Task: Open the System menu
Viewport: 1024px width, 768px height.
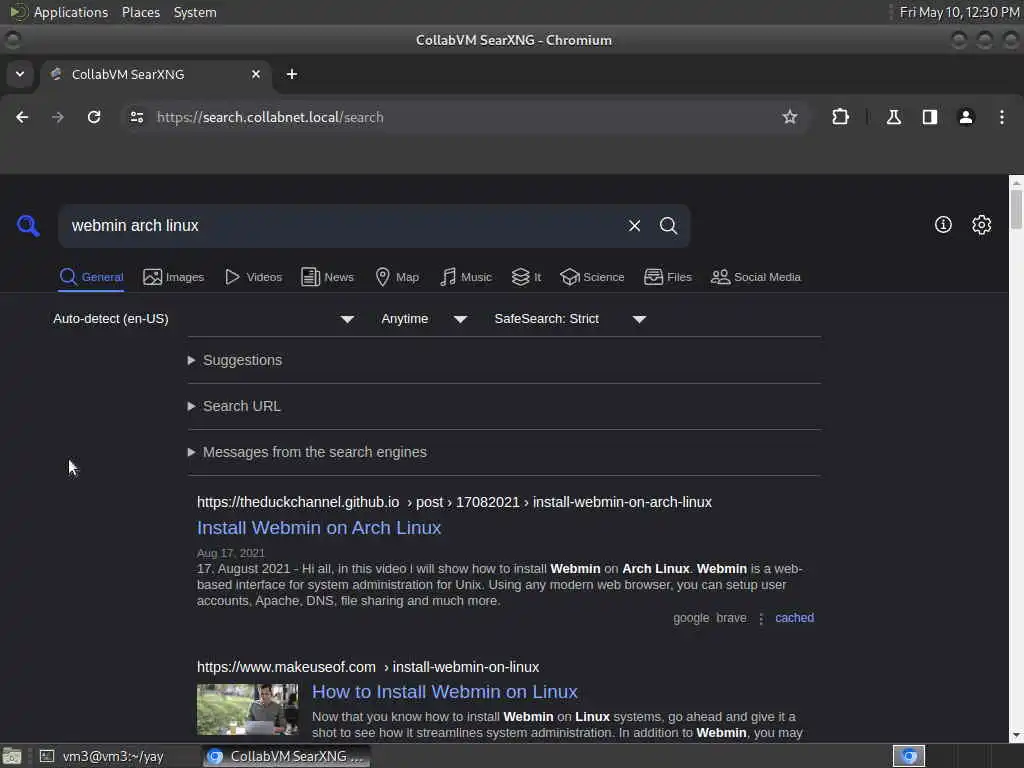Action: click(195, 12)
